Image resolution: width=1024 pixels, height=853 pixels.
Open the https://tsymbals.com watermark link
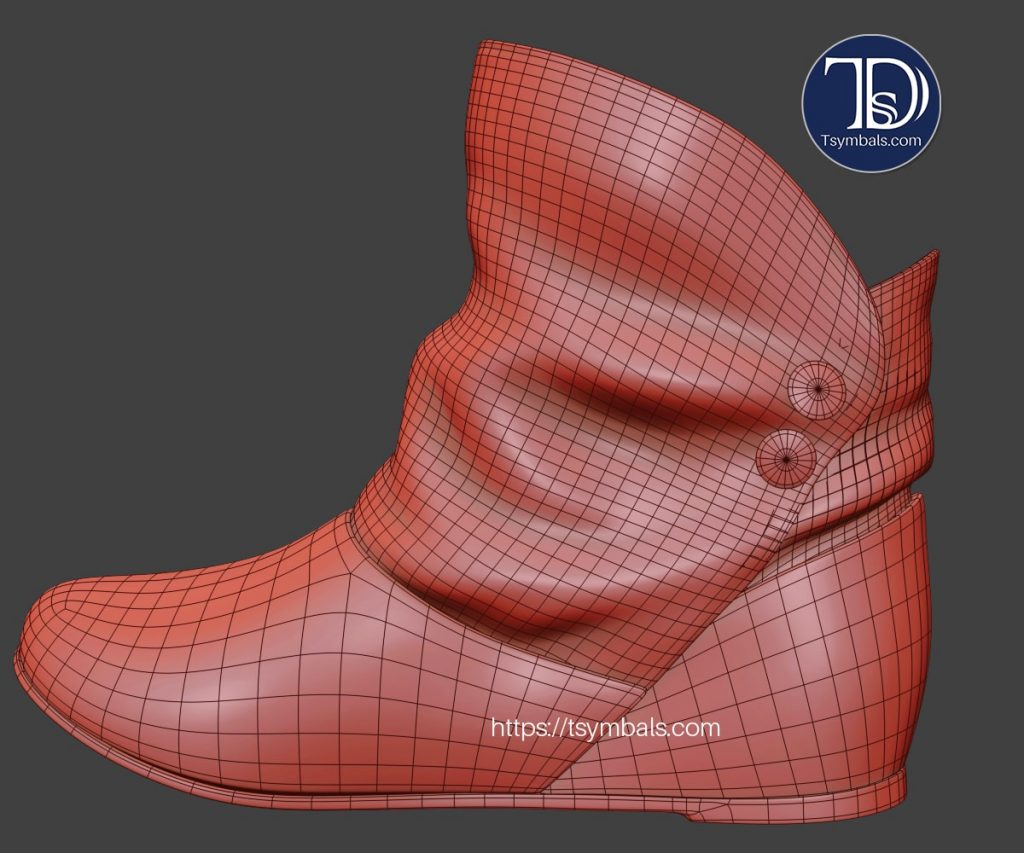pyautogui.click(x=607, y=728)
